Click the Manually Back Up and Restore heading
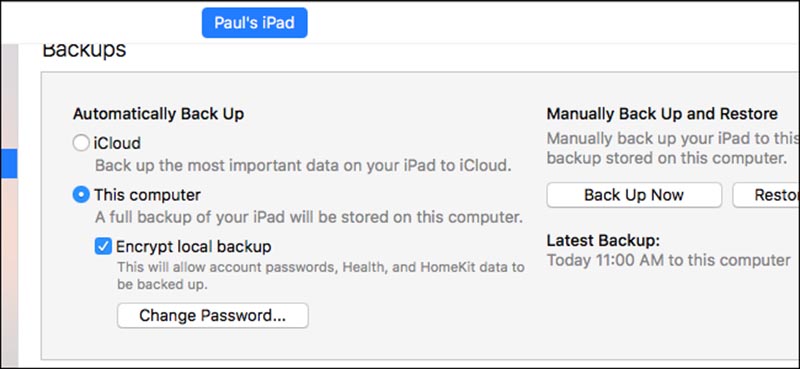Image resolution: width=800 pixels, height=369 pixels. pyautogui.click(x=662, y=114)
